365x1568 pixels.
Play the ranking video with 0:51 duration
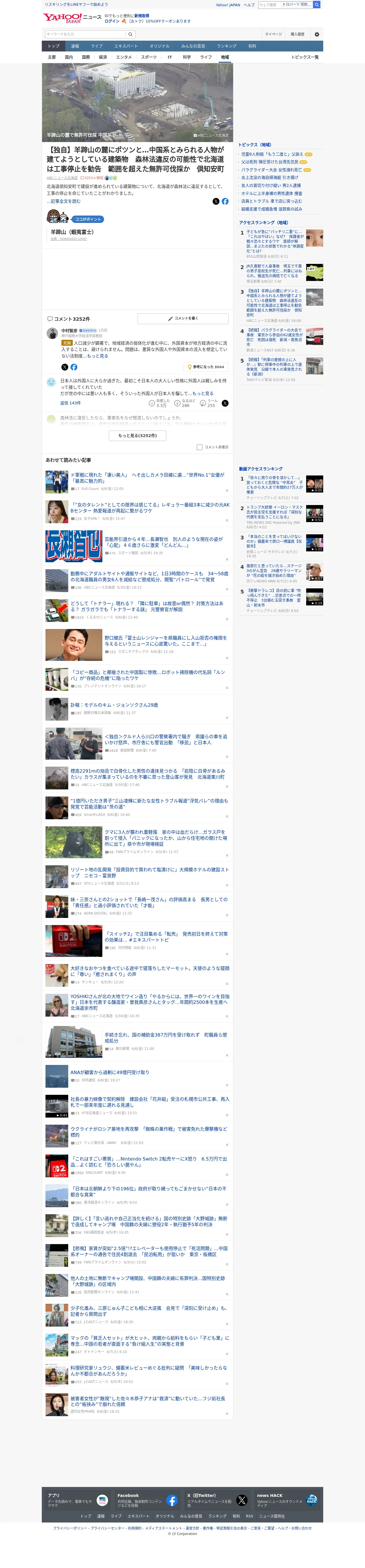point(314,514)
